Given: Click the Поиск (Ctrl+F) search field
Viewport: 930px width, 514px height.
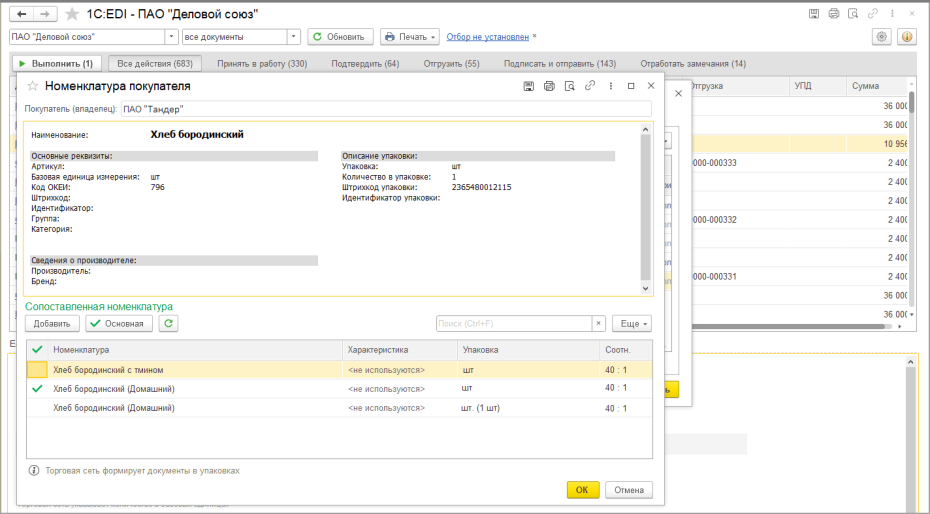Looking at the screenshot, I should pos(514,324).
